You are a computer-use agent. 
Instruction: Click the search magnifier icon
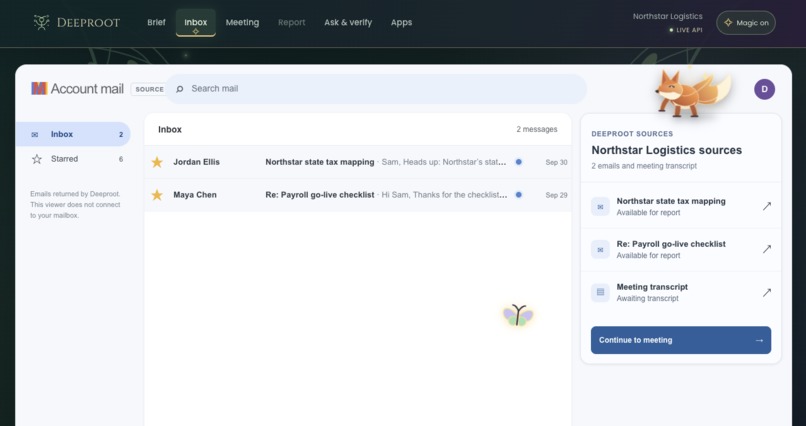(179, 89)
